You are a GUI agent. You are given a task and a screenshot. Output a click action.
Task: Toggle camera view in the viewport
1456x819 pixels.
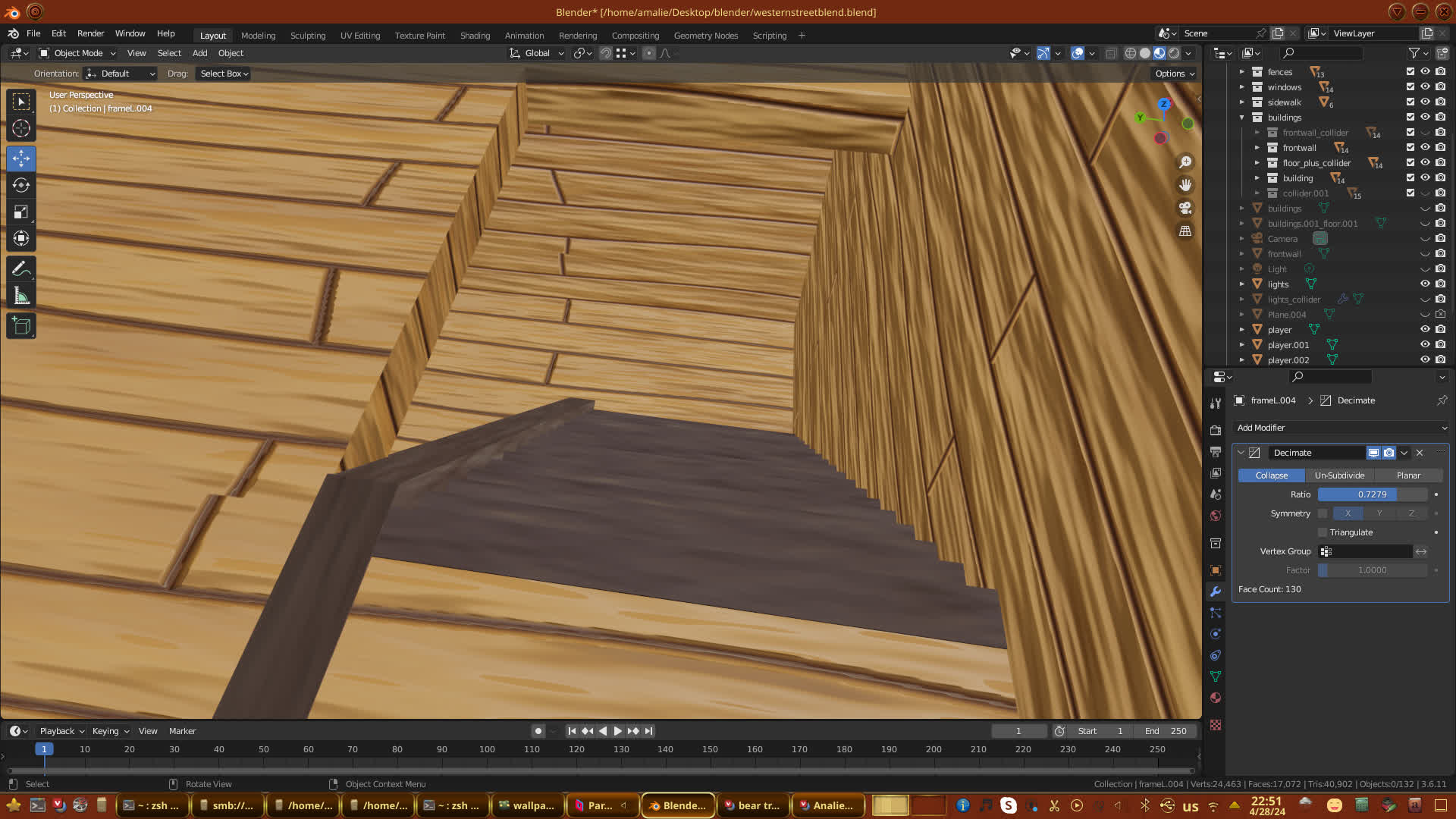tap(1185, 208)
